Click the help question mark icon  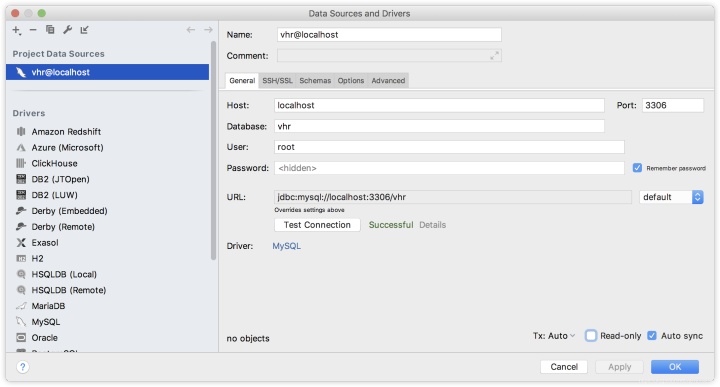(22, 367)
